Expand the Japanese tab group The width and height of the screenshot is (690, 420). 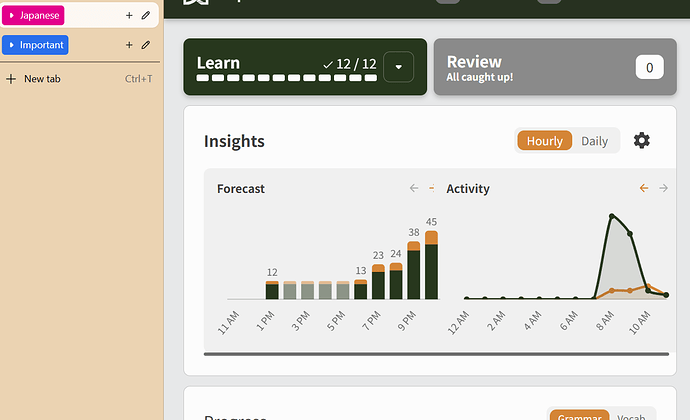tap(12, 15)
